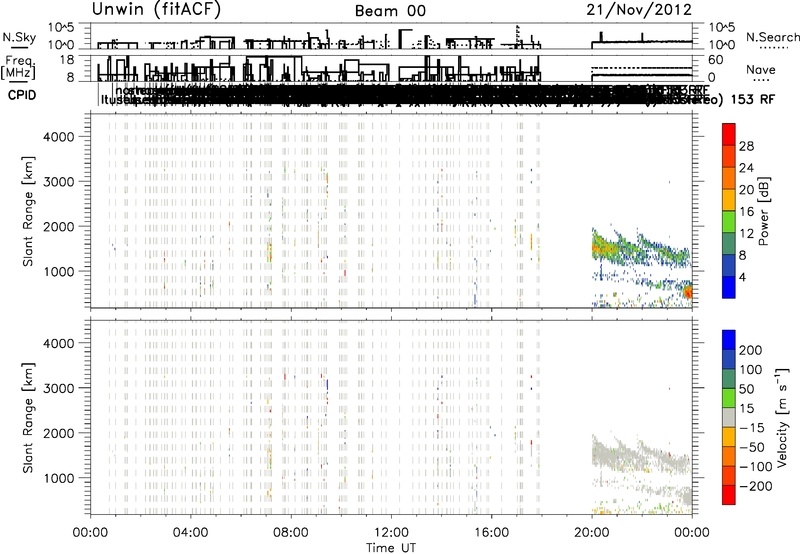The width and height of the screenshot is (800, 554).
Task: Click the 'CPID' row label
Action: pos(22,95)
